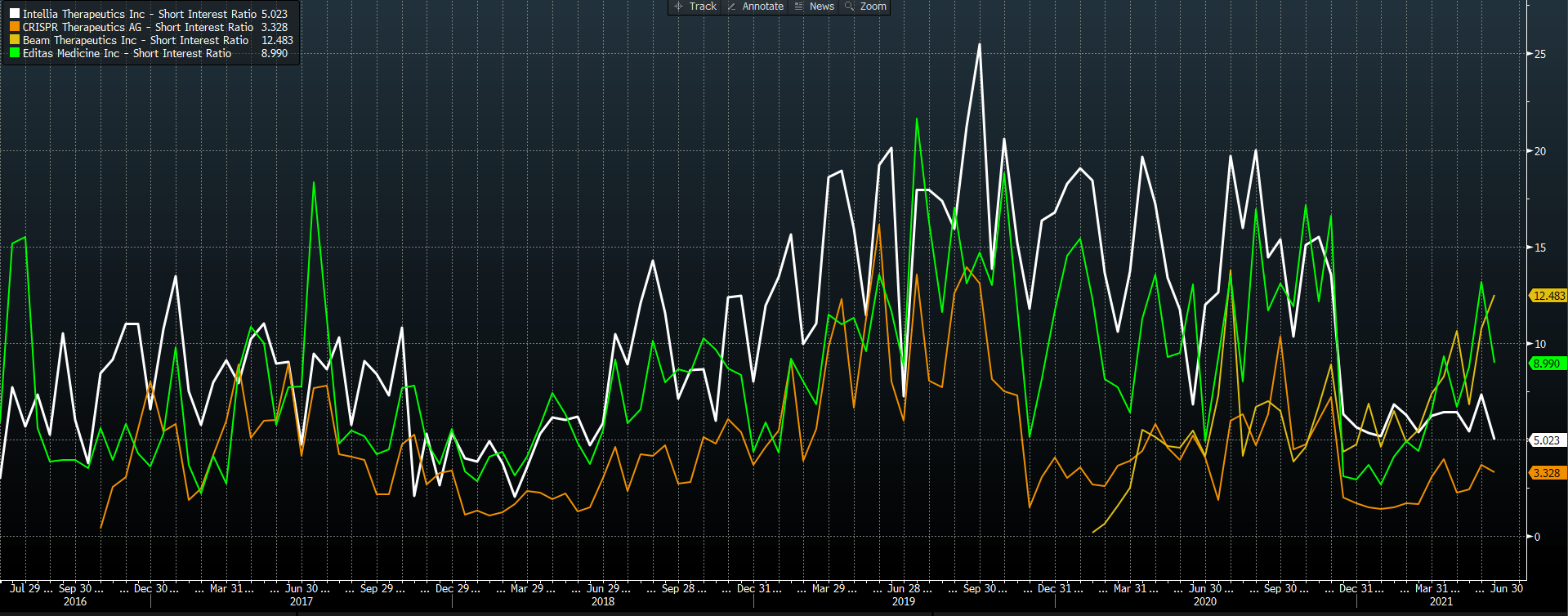Click the white Intellia Therapeutics color swatch
1568x616 pixels.
pos(14,14)
